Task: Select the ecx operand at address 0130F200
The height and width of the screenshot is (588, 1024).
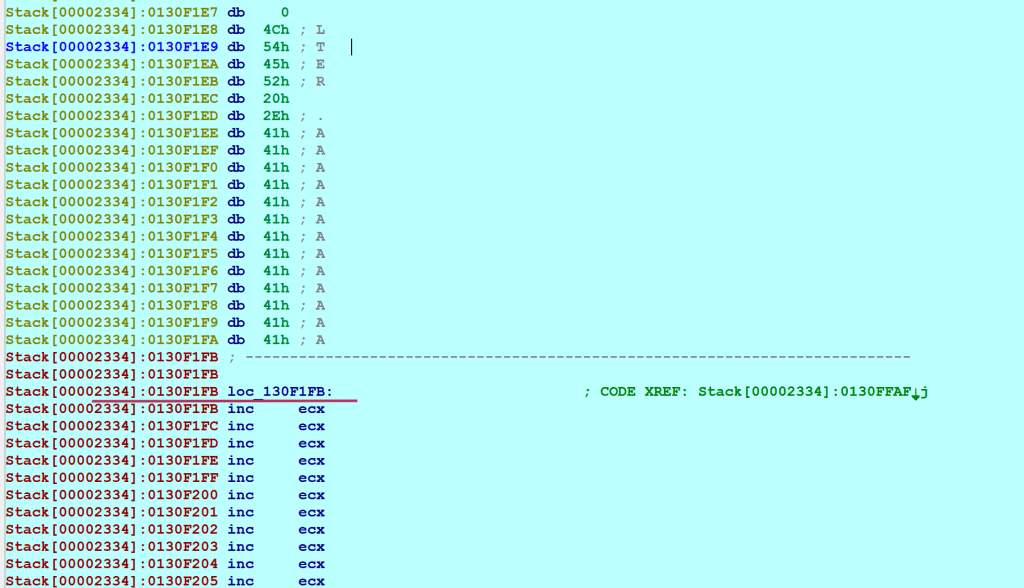Action: [311, 495]
